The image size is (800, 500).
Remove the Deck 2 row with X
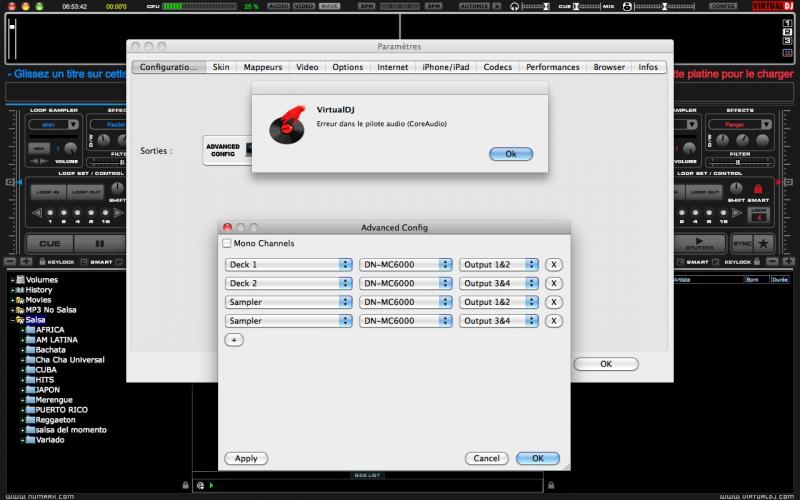[554, 283]
